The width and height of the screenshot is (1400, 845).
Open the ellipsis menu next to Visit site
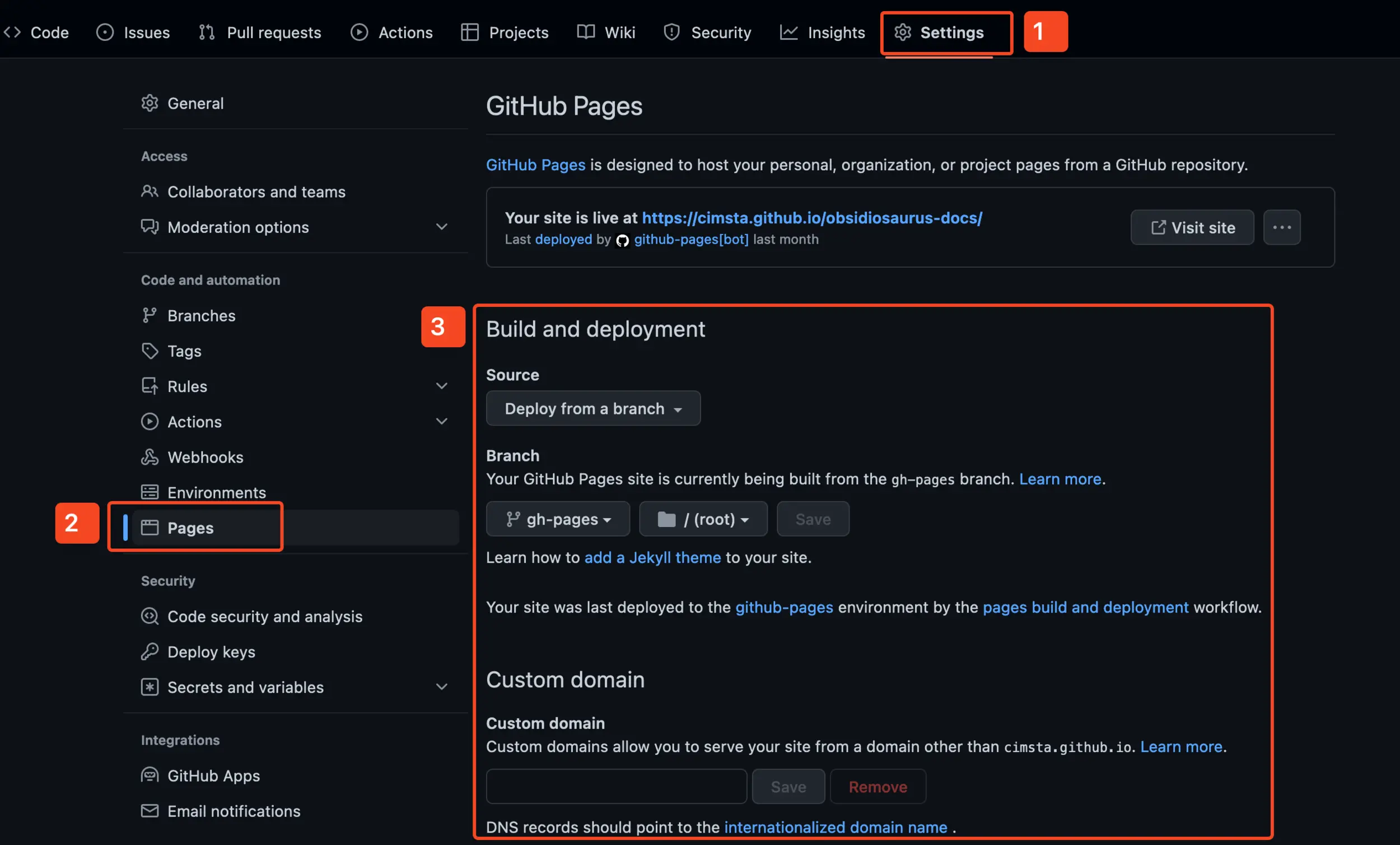click(x=1282, y=227)
